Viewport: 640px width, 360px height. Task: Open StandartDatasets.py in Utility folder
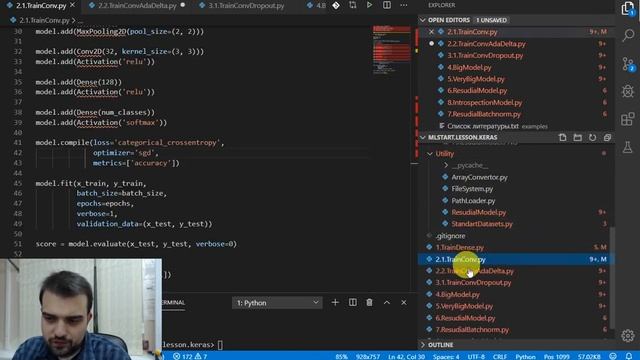pyautogui.click(x=482, y=224)
